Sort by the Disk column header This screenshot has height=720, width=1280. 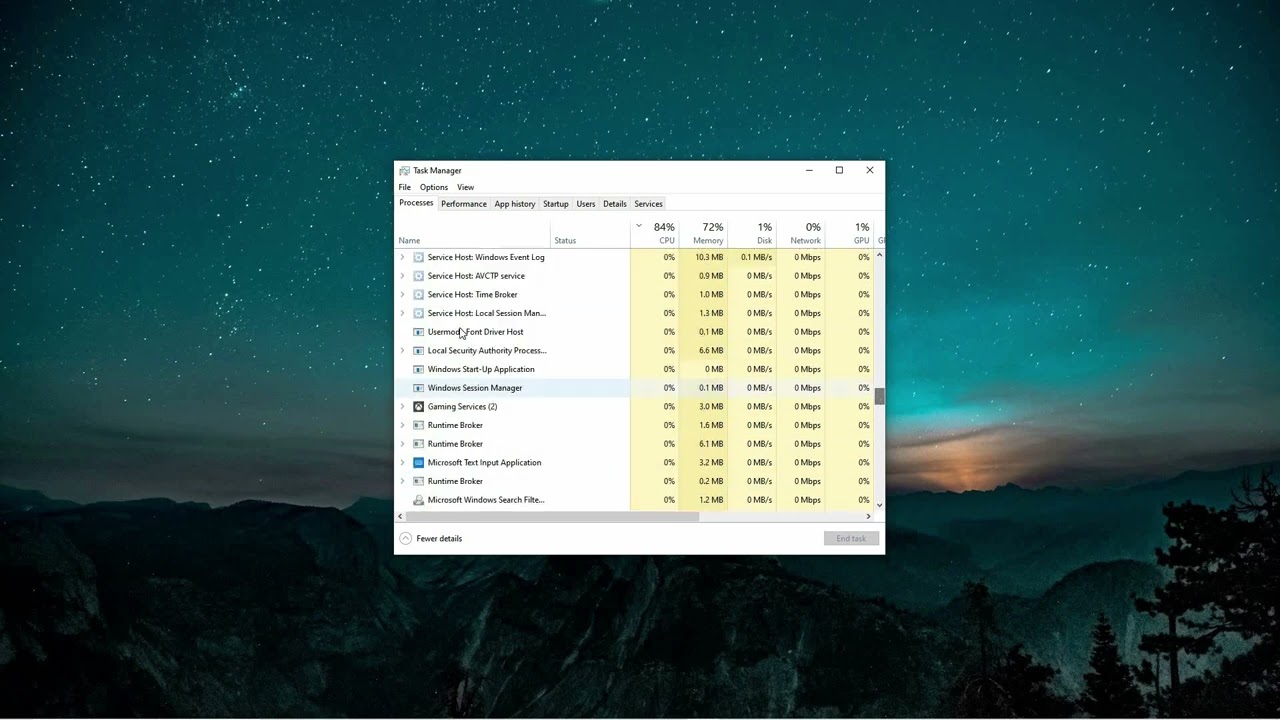point(753,233)
